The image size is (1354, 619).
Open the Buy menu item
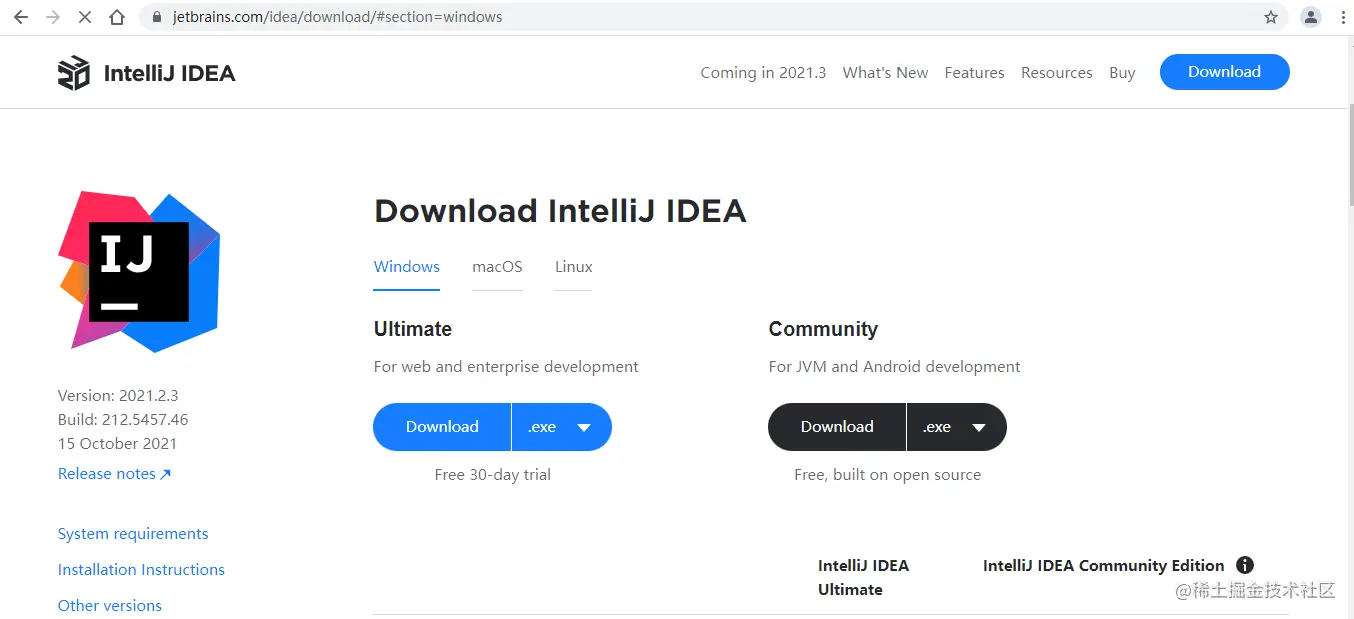click(1122, 73)
